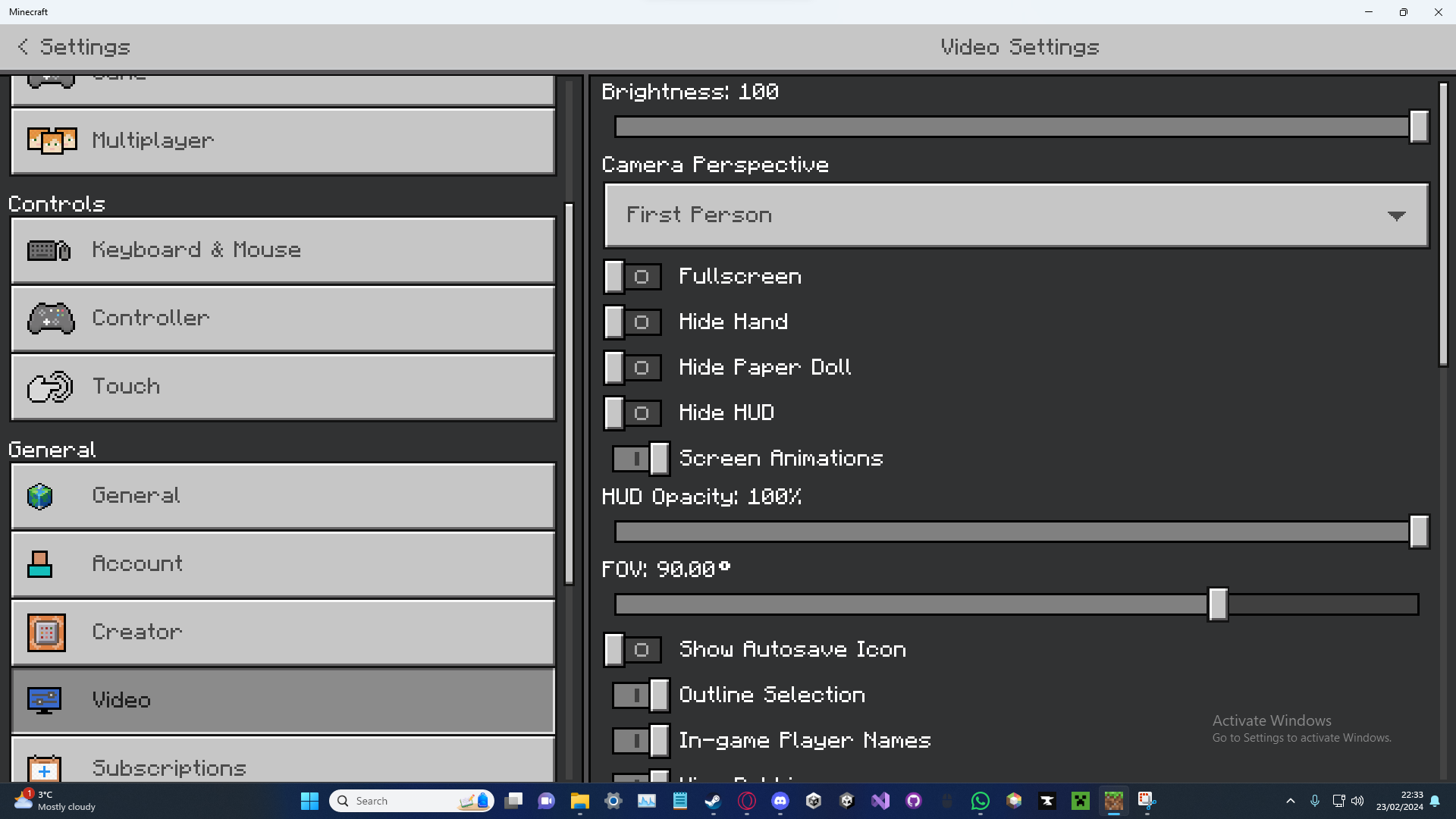Click the Multiplayer faces icon

point(52,141)
